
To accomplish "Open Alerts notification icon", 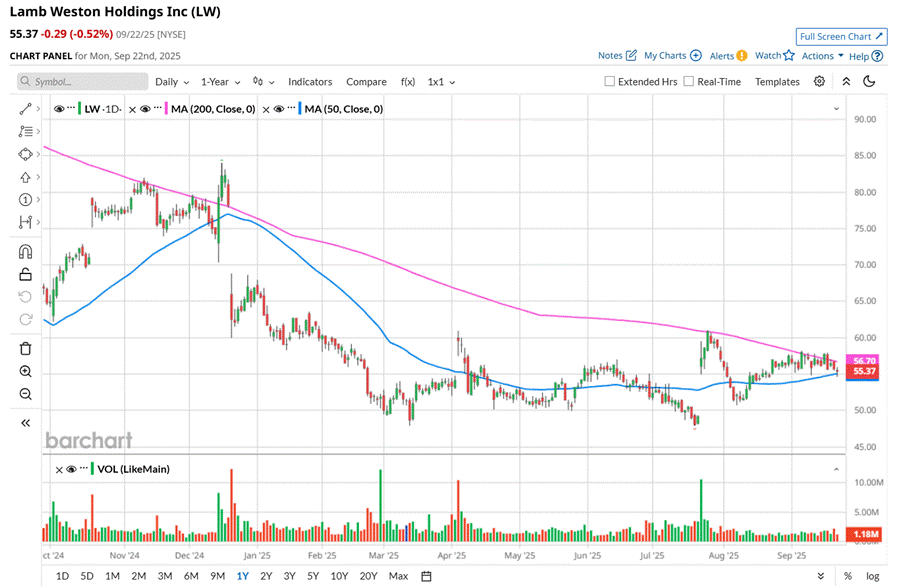I will [742, 55].
